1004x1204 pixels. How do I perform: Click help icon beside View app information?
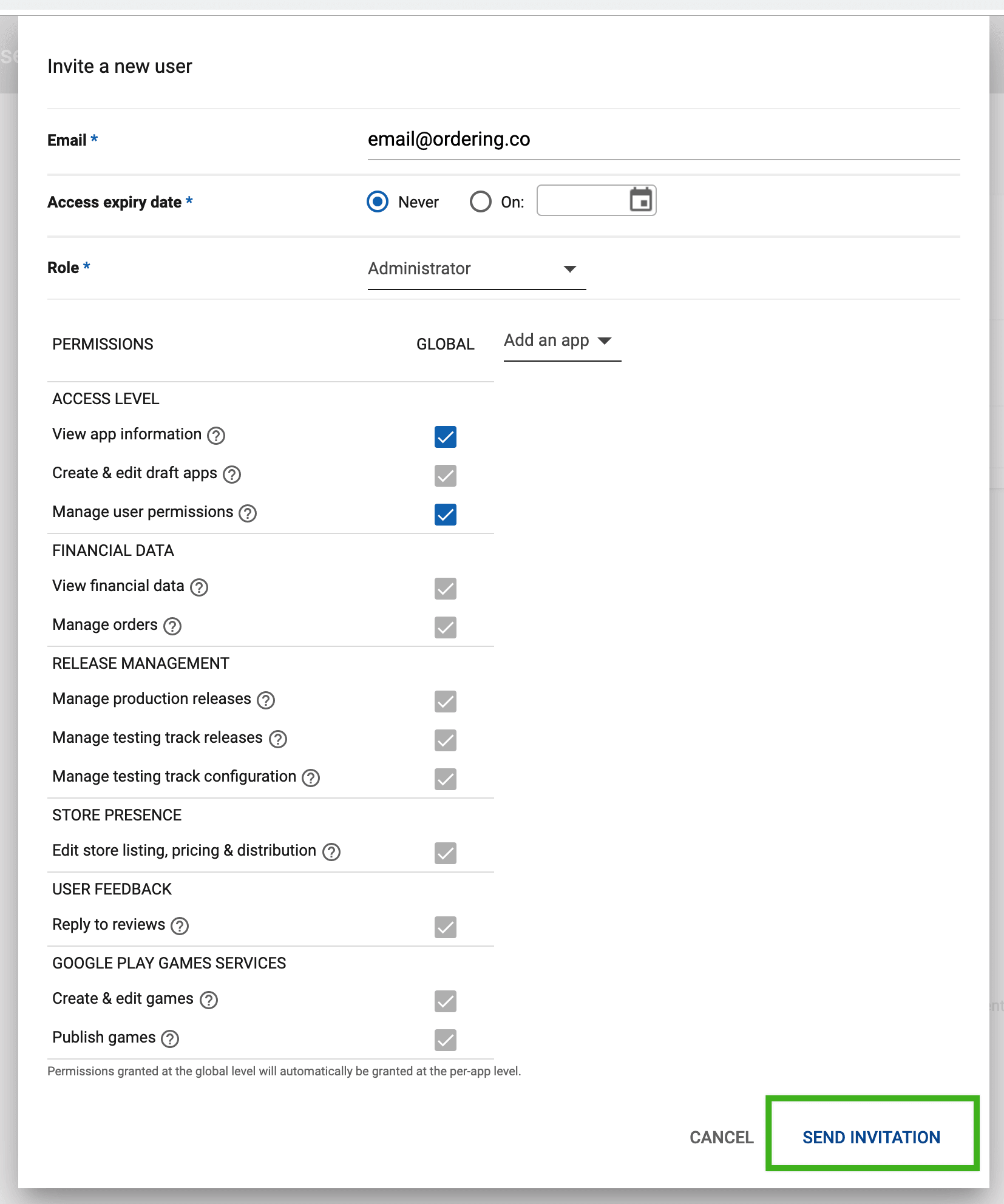(x=216, y=436)
